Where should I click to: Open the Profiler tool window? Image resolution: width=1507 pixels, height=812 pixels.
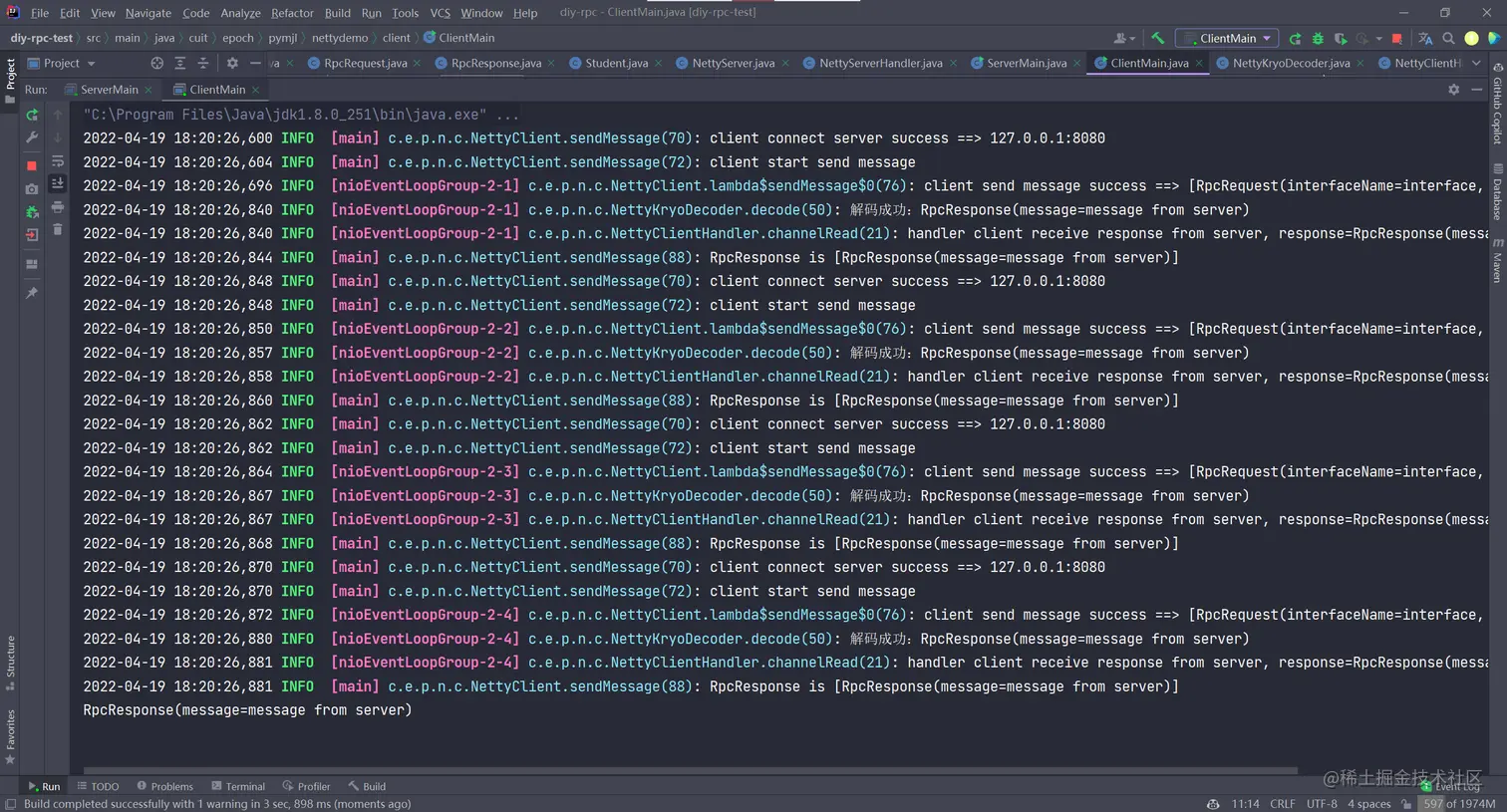306,786
